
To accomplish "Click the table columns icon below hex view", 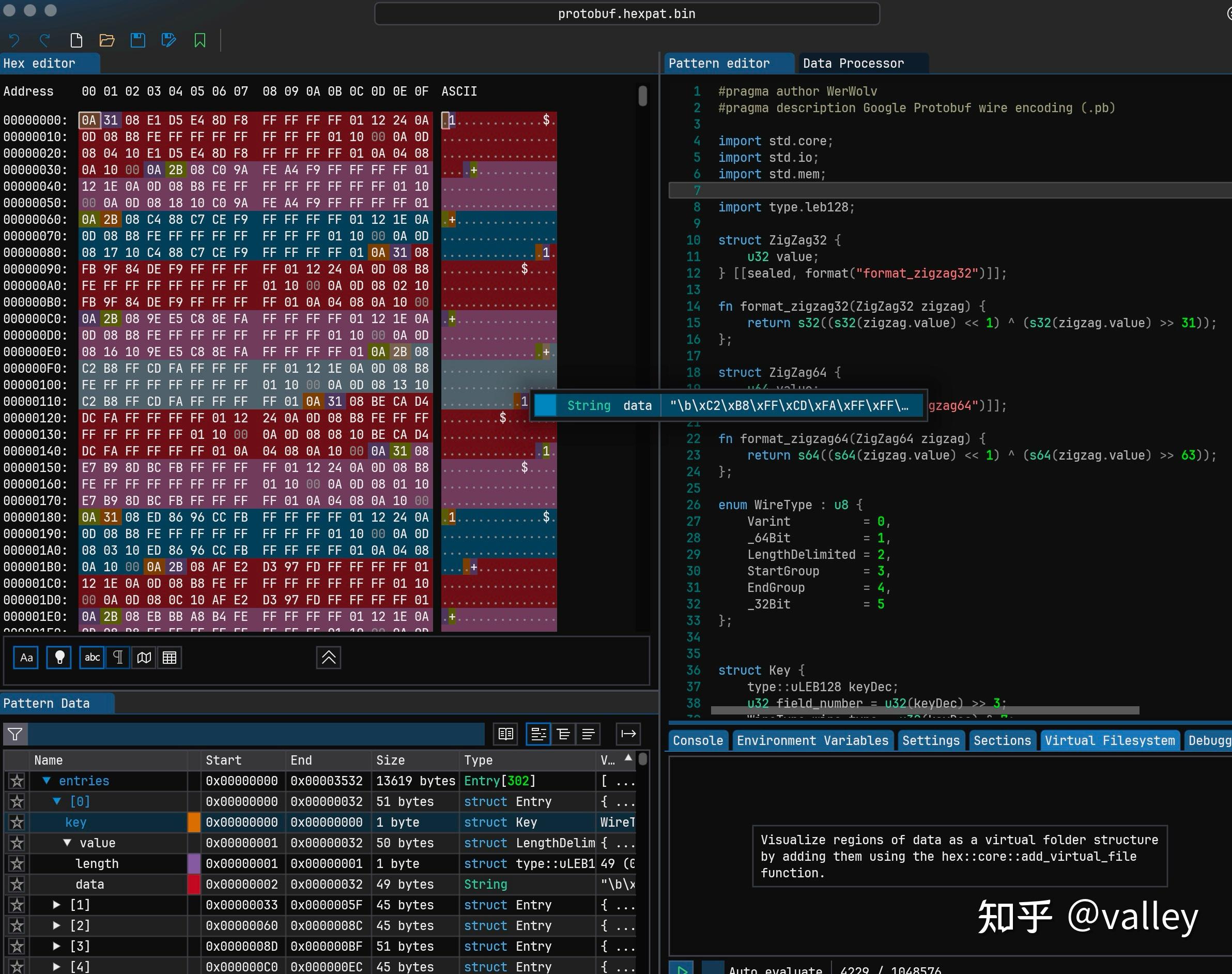I will [x=170, y=658].
